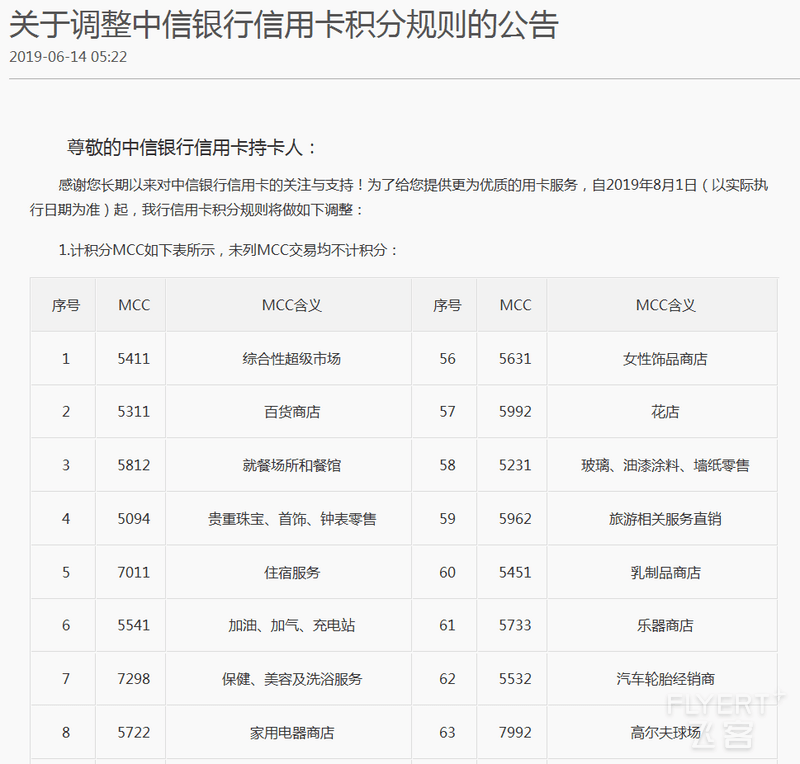
Task: Click serial number 56
Action: pos(447,359)
